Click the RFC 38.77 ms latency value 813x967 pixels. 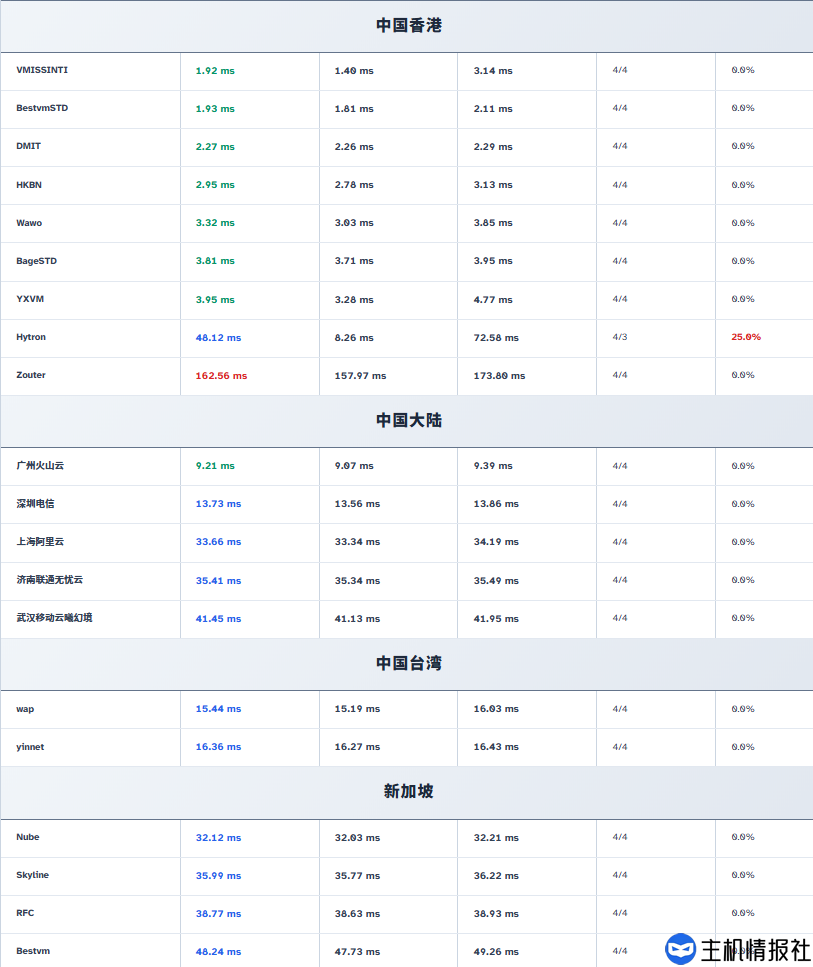[218, 914]
